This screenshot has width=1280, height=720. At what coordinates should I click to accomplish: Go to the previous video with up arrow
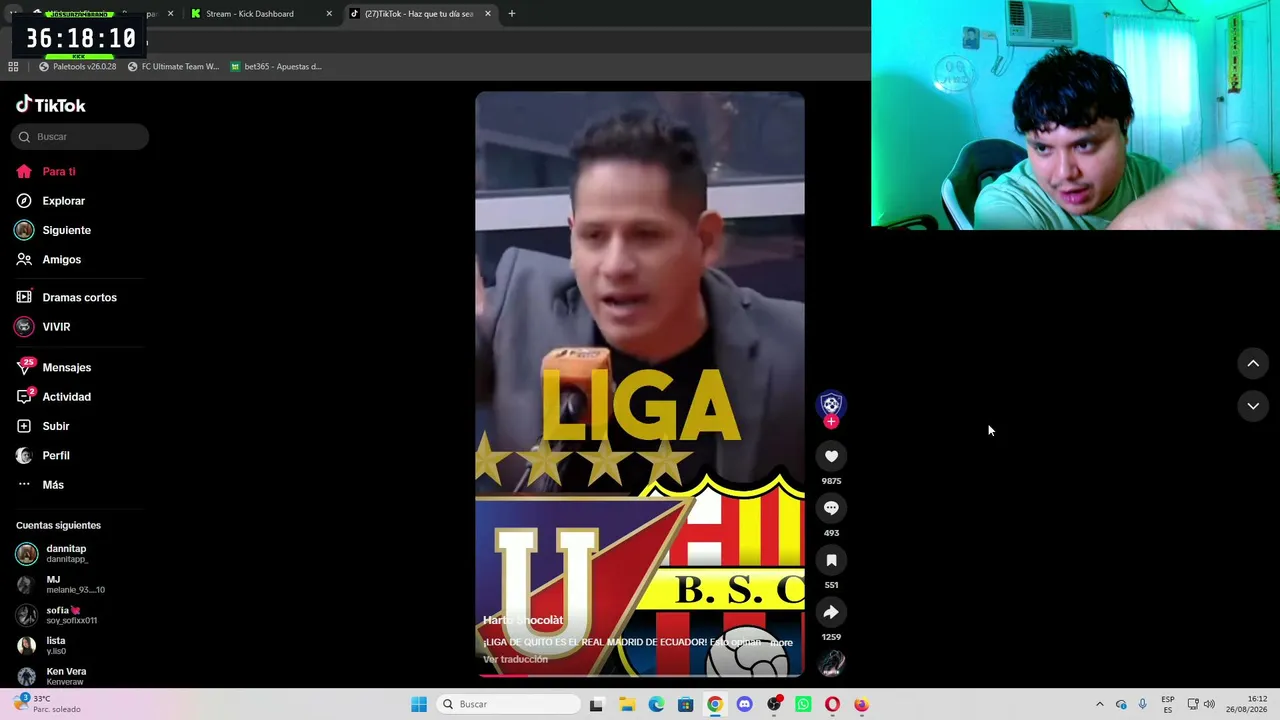[1253, 363]
